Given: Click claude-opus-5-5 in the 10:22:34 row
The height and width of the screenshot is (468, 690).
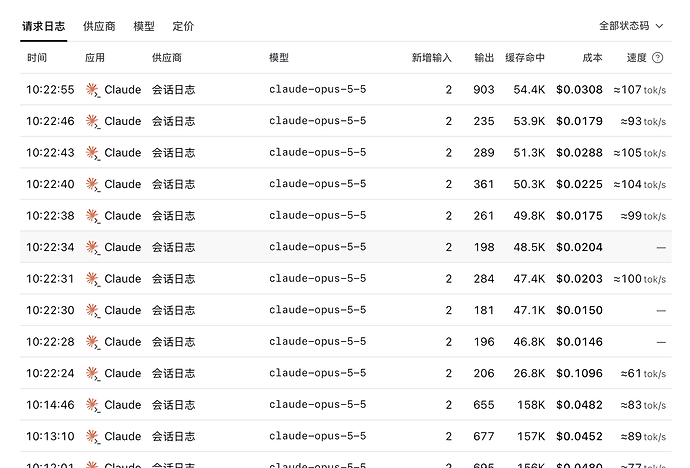Looking at the screenshot, I should pos(318,247).
